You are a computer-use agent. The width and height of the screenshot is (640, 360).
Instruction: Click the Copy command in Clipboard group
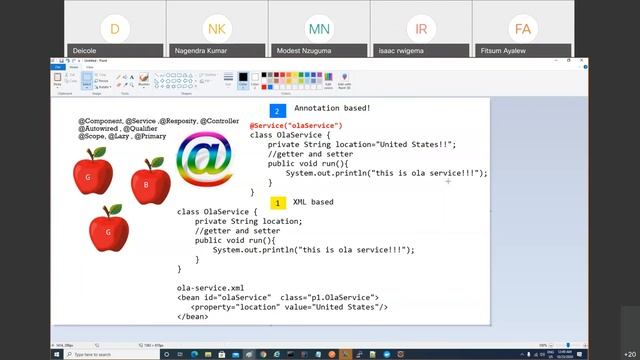71,81
